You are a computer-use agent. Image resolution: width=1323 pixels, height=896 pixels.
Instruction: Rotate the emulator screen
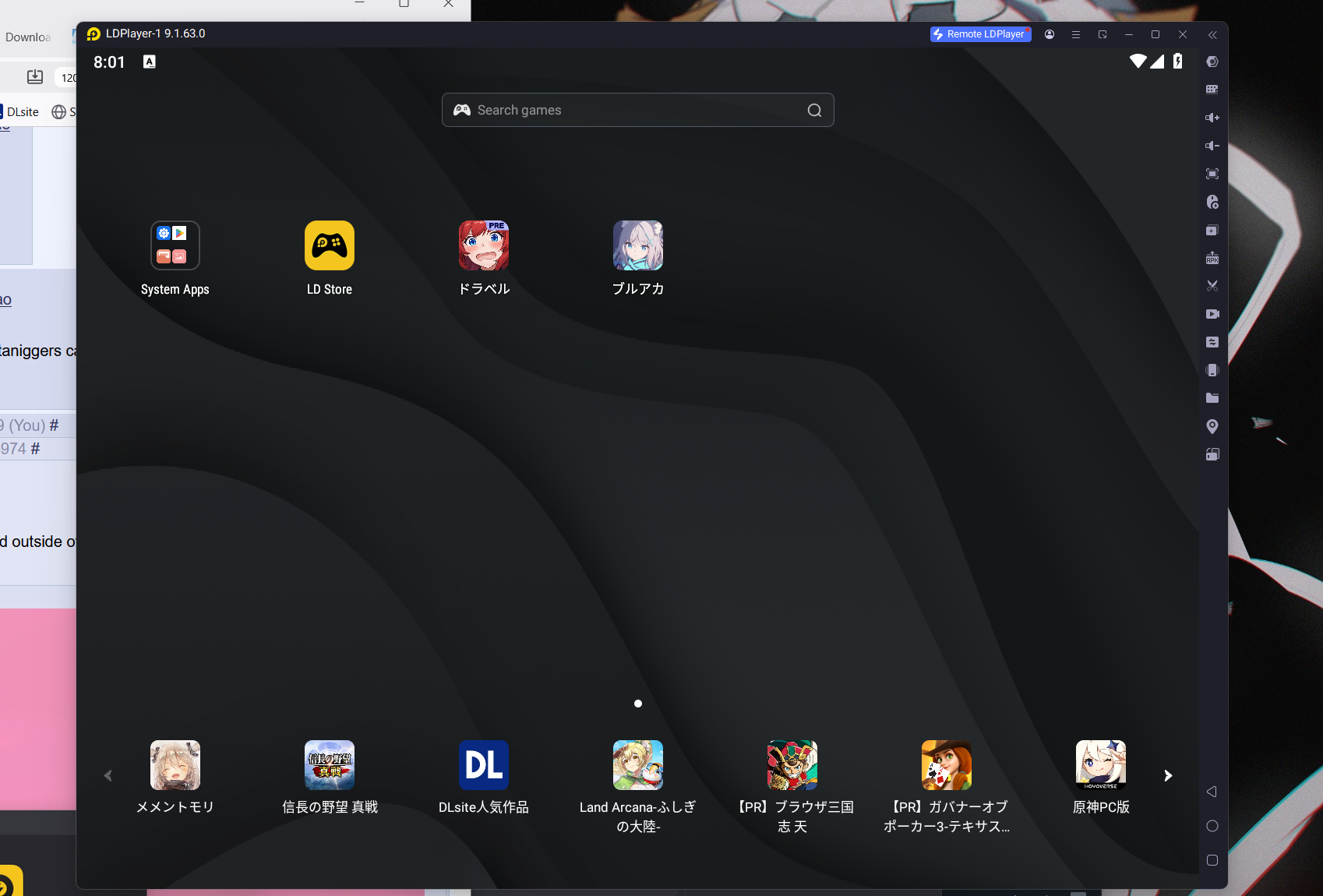[1212, 454]
